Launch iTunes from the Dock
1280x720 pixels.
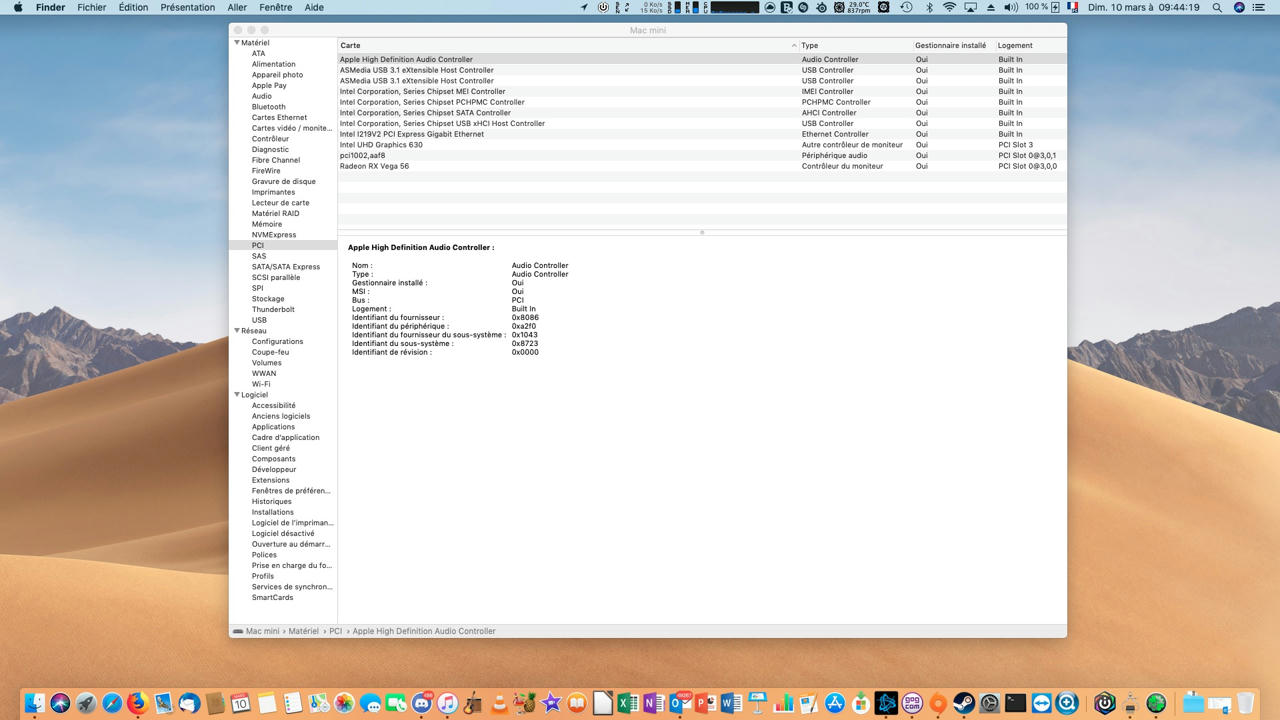448,703
